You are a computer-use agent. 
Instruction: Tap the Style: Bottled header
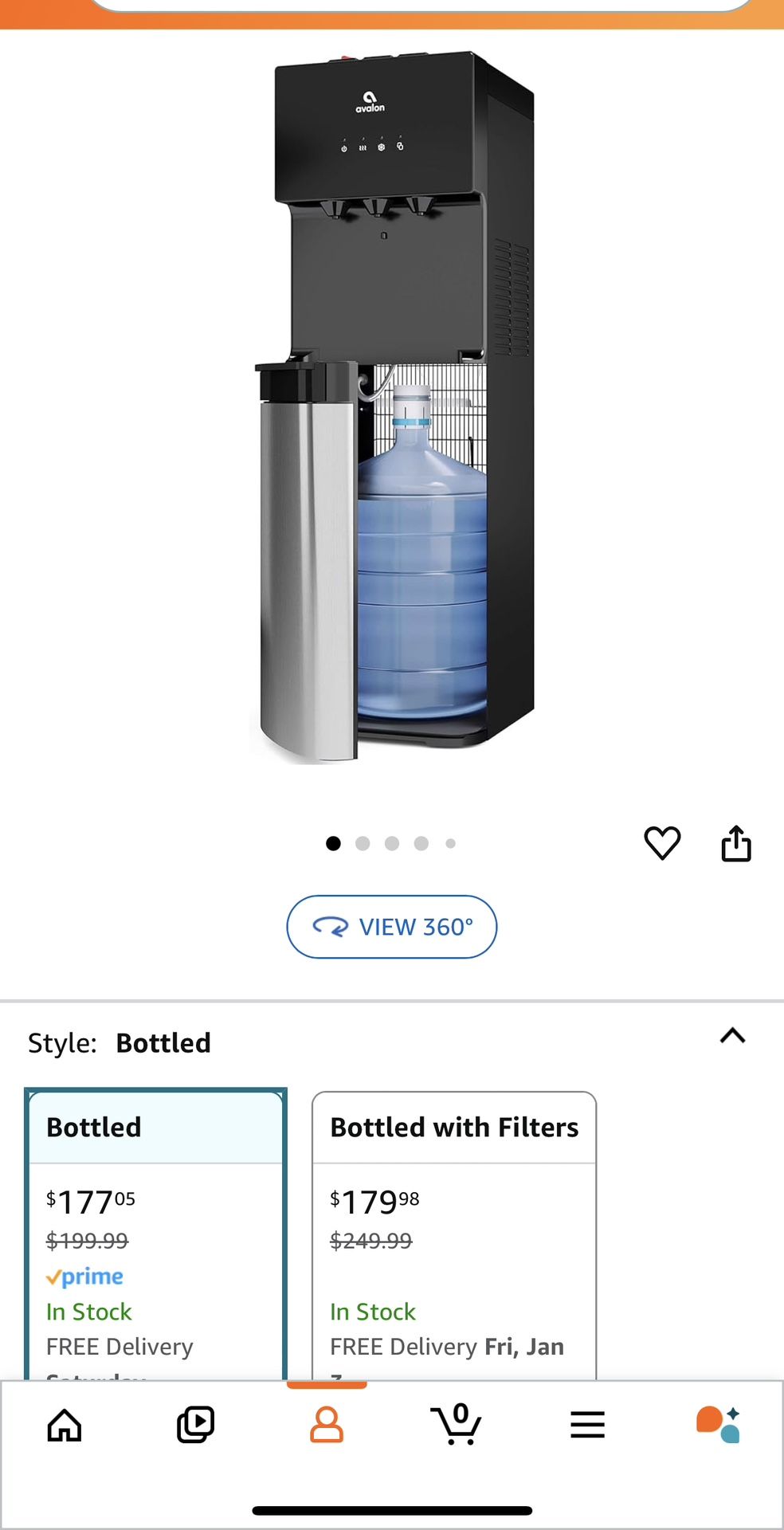[x=120, y=1043]
